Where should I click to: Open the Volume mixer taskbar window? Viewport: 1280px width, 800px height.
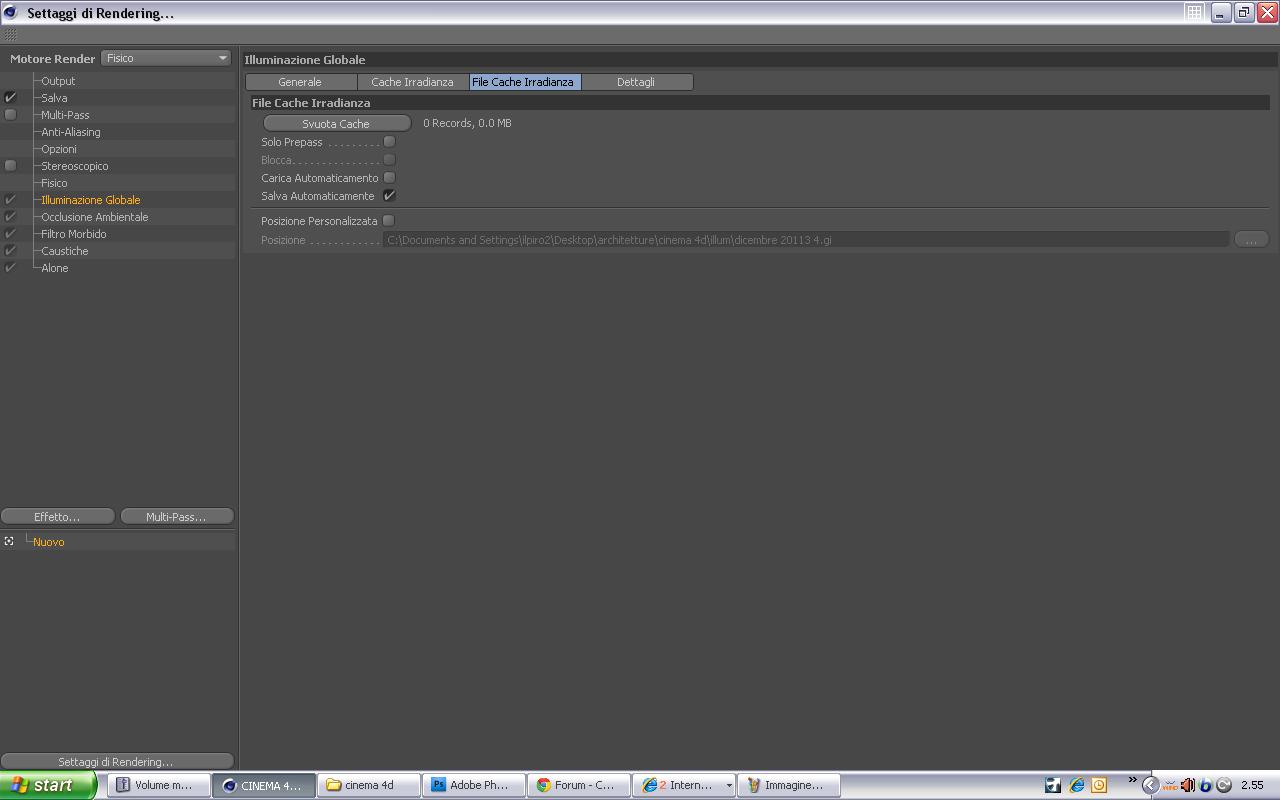(160, 785)
